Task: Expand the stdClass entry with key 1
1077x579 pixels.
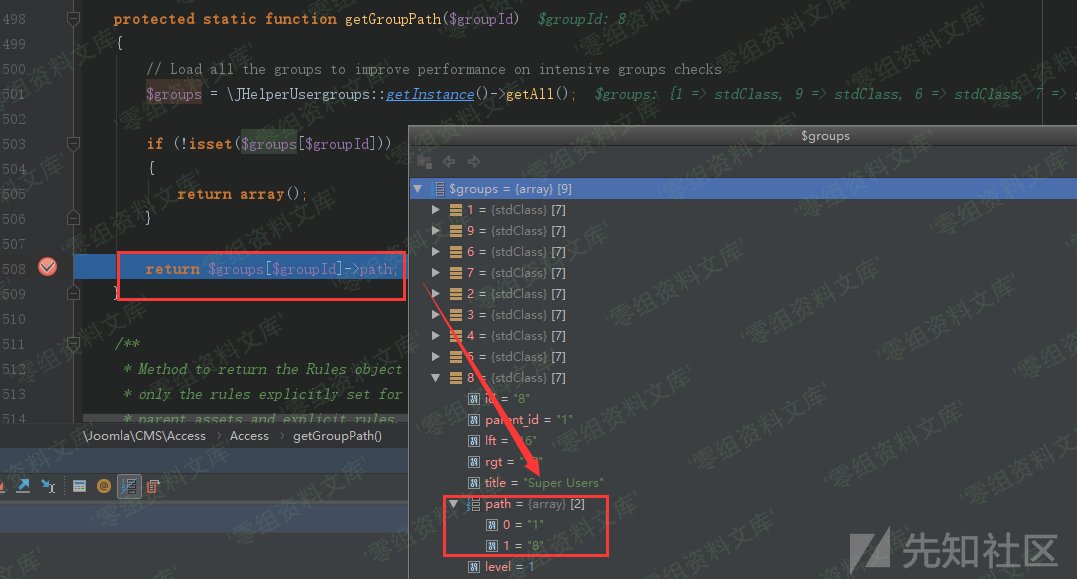Action: coord(435,210)
